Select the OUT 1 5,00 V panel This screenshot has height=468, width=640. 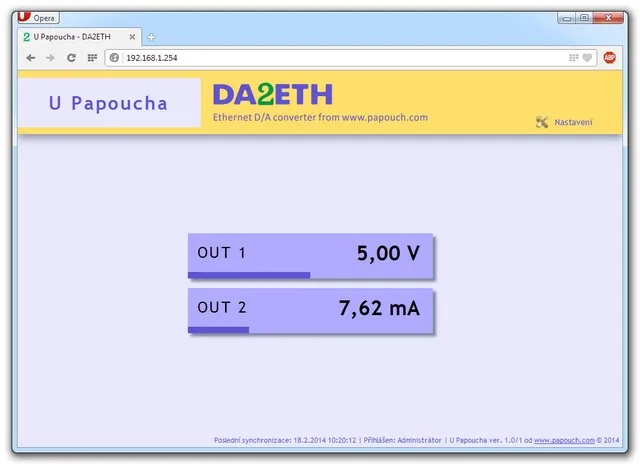[310, 256]
